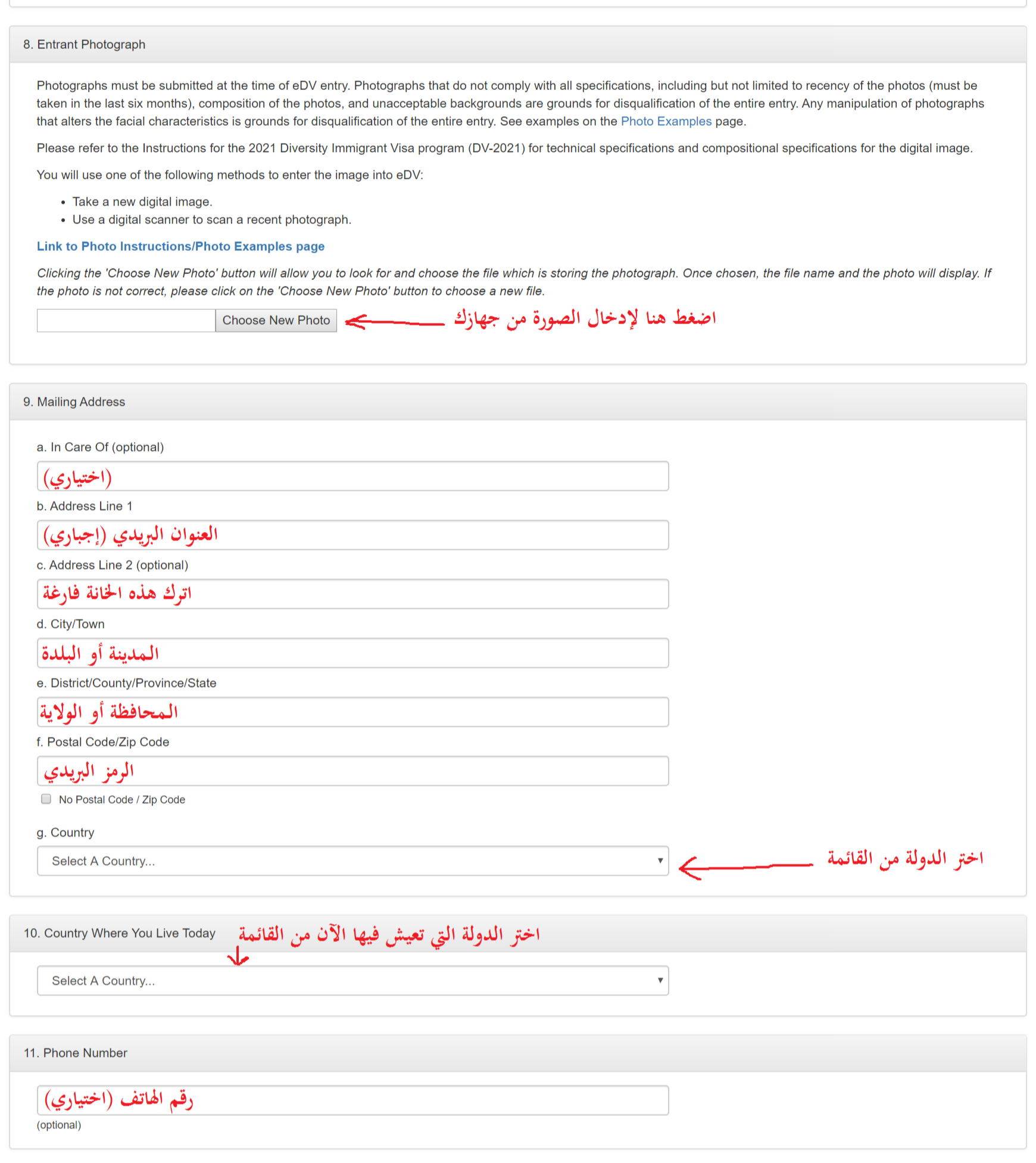Tick the No Postal Code / Zip Code checkbox
The width and height of the screenshot is (1036, 1163).
point(46,799)
